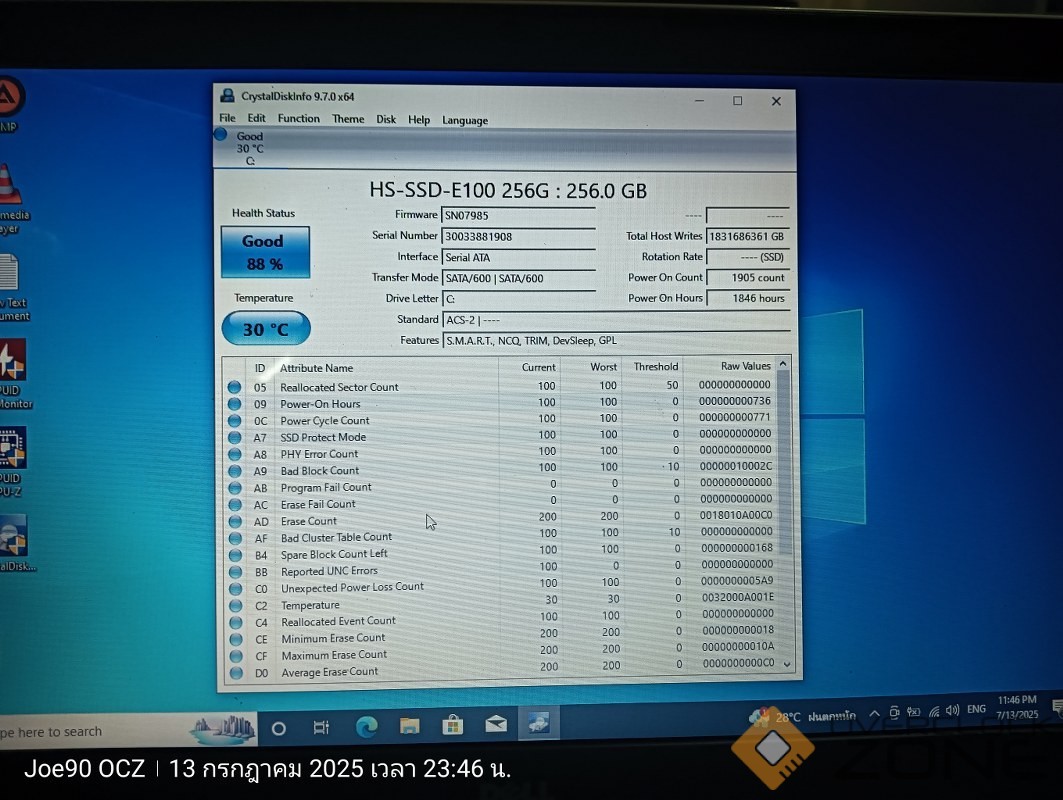Click status dot of Reallocated Event Count

coord(235,623)
